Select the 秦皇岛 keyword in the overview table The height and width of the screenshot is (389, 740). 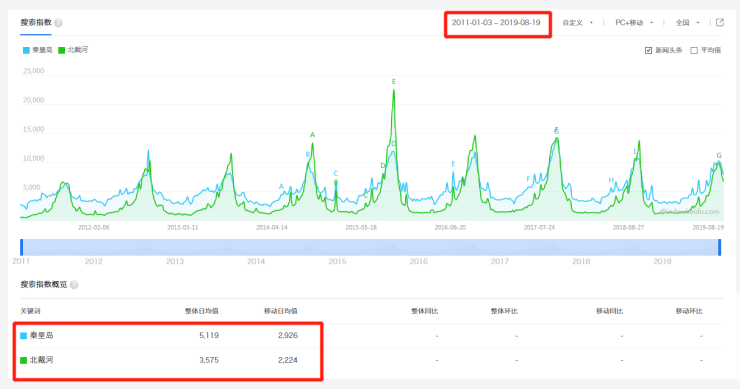click(x=42, y=336)
